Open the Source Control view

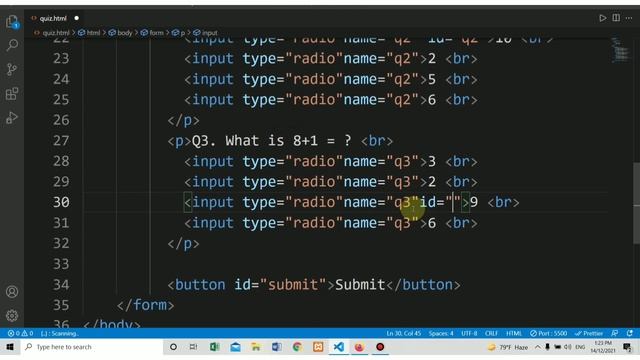point(12,69)
